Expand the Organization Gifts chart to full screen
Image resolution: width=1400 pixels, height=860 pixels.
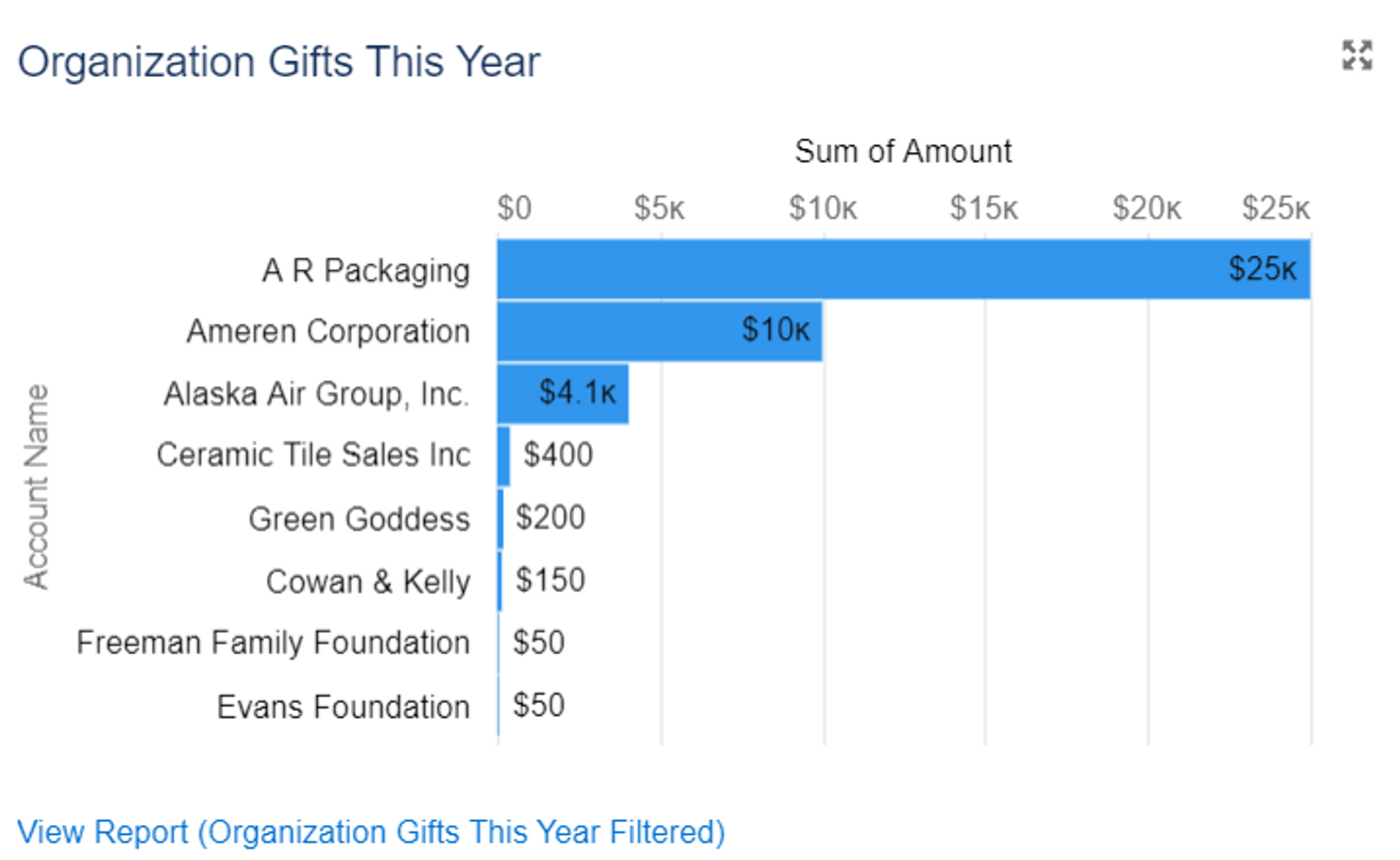pos(1357,55)
